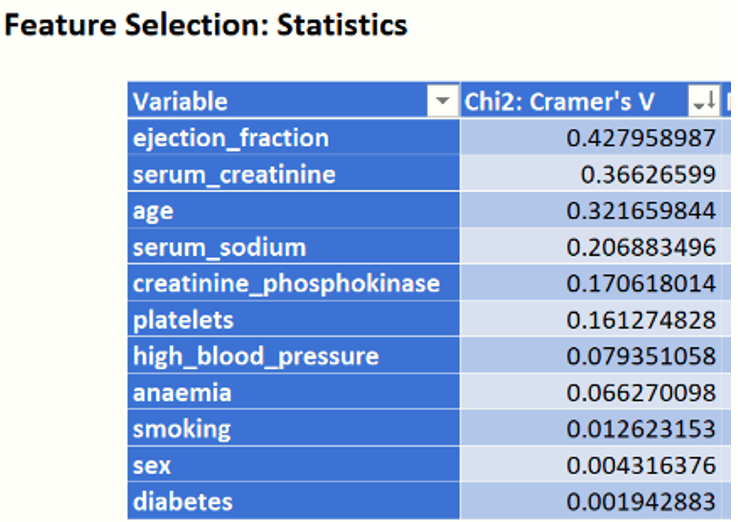Open the Chi2: Cramer's V sort dropdown
Screen dimensions: 738x522
click(703, 101)
